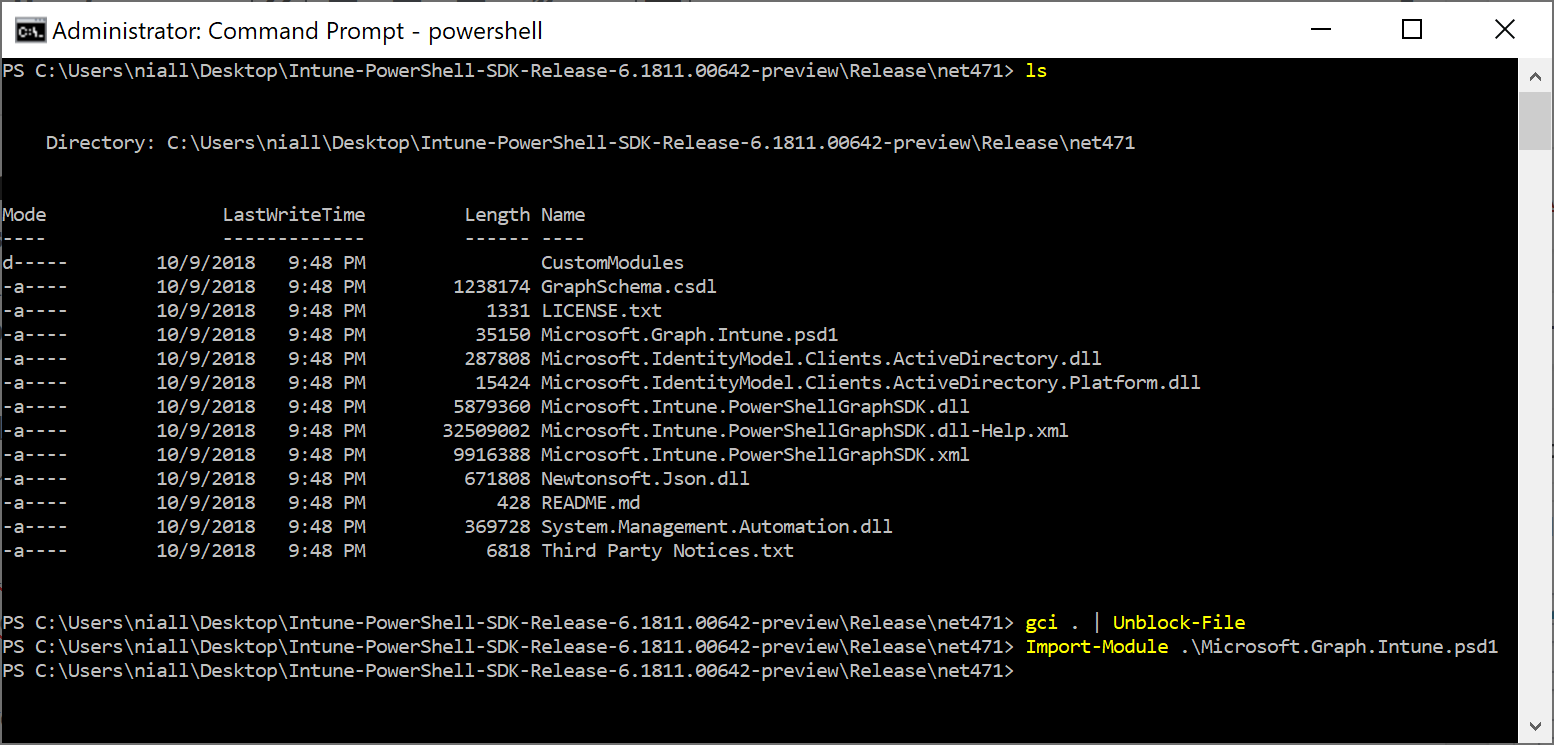
Task: Select the CustomModules directory entry
Action: [x=612, y=262]
